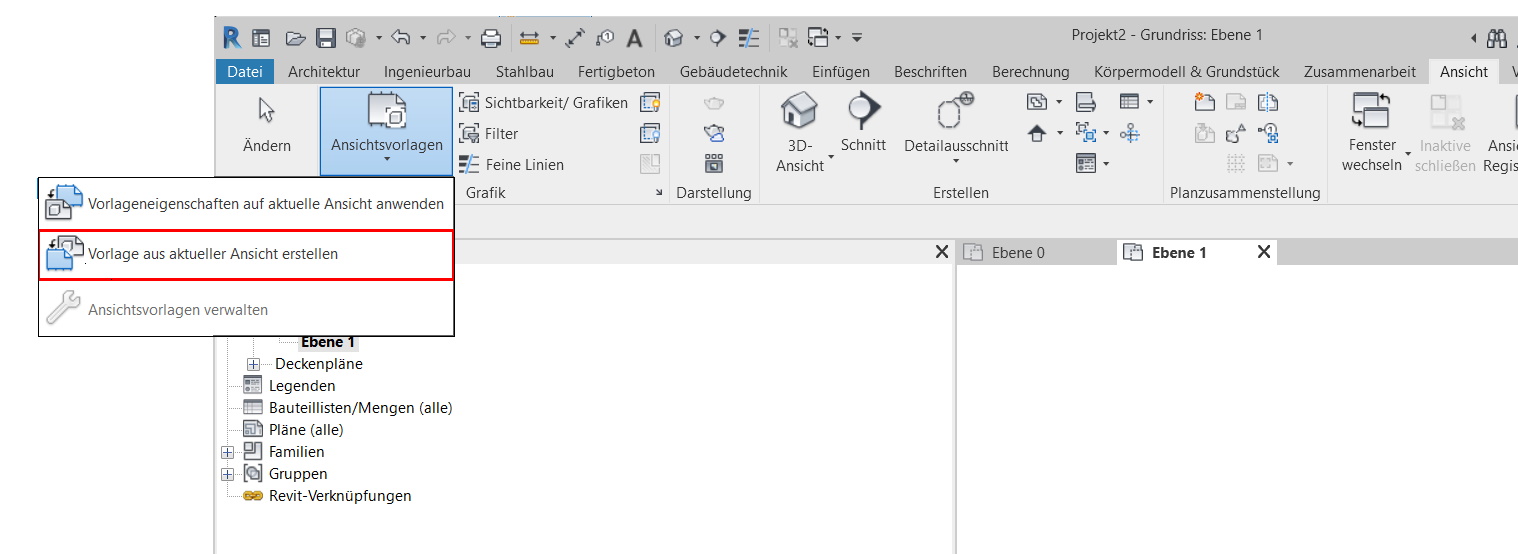The image size is (1518, 554).
Task: Select Revit-Verknüpfungen in project browser
Action: [x=339, y=496]
